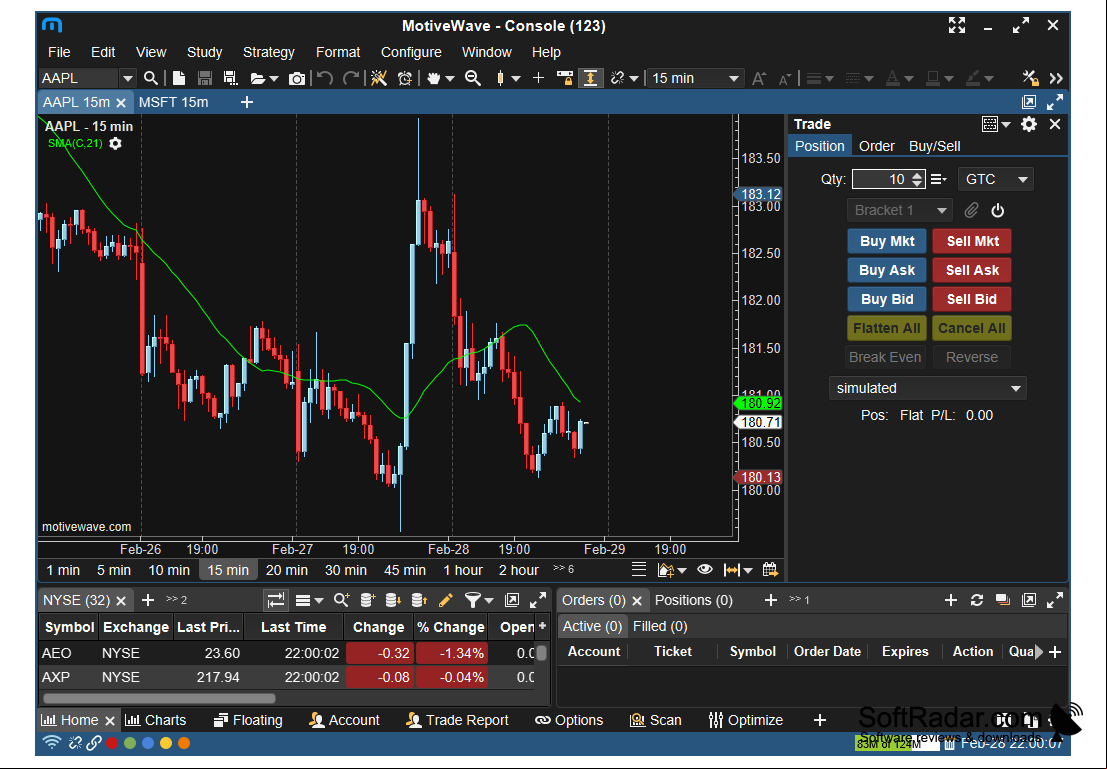1107x769 pixels.
Task: Pop out the chart with the detach icon
Action: (1029, 102)
